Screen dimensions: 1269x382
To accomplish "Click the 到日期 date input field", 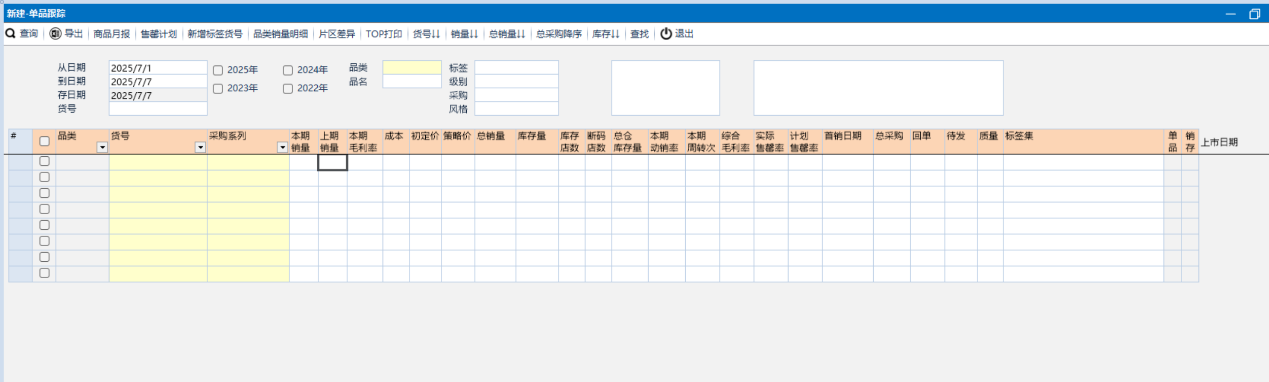I will click(x=158, y=82).
